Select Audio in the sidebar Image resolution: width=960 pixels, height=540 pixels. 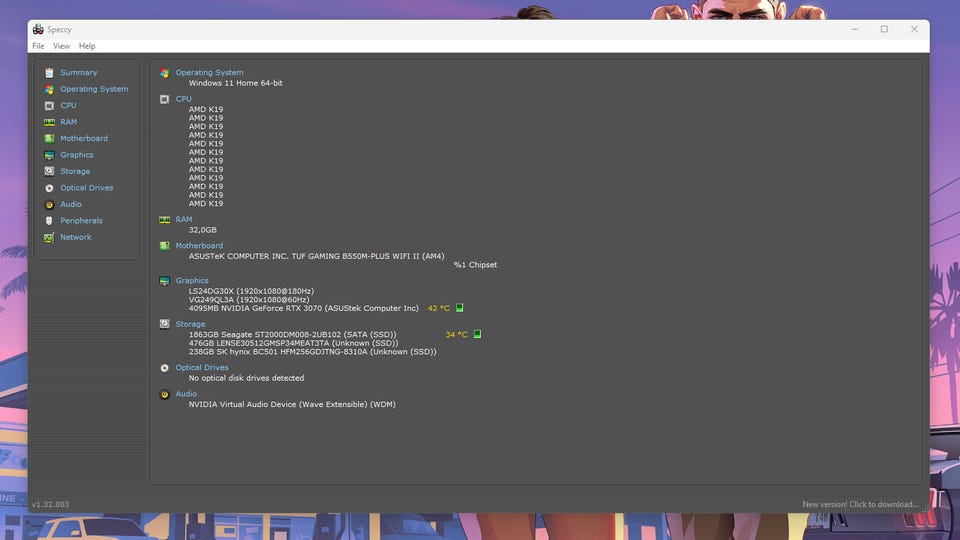[x=70, y=204]
